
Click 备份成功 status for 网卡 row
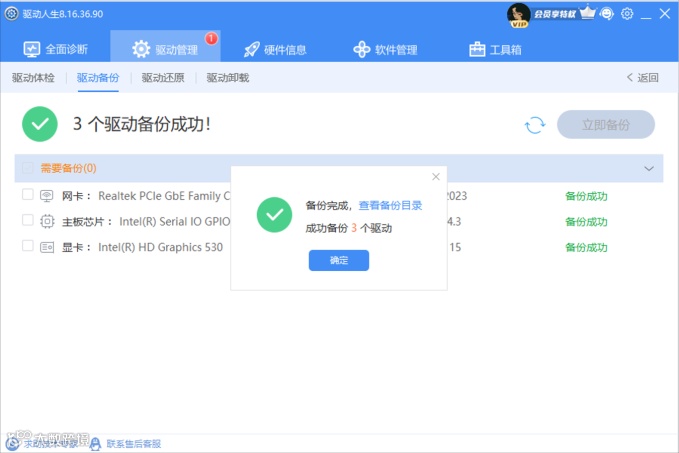(586, 196)
